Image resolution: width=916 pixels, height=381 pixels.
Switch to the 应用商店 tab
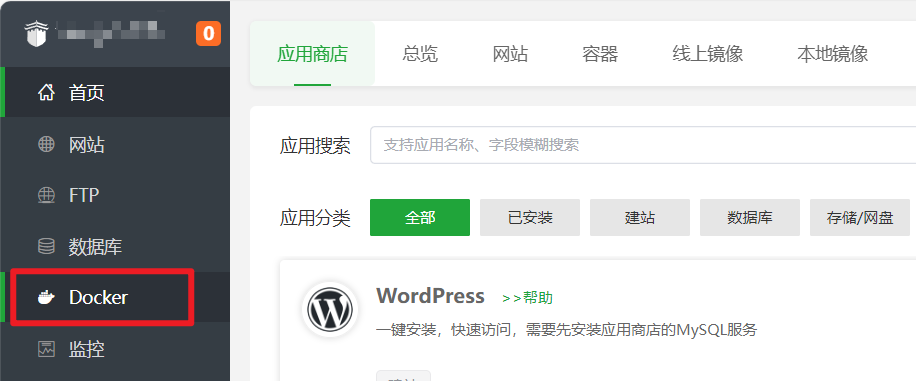[313, 54]
